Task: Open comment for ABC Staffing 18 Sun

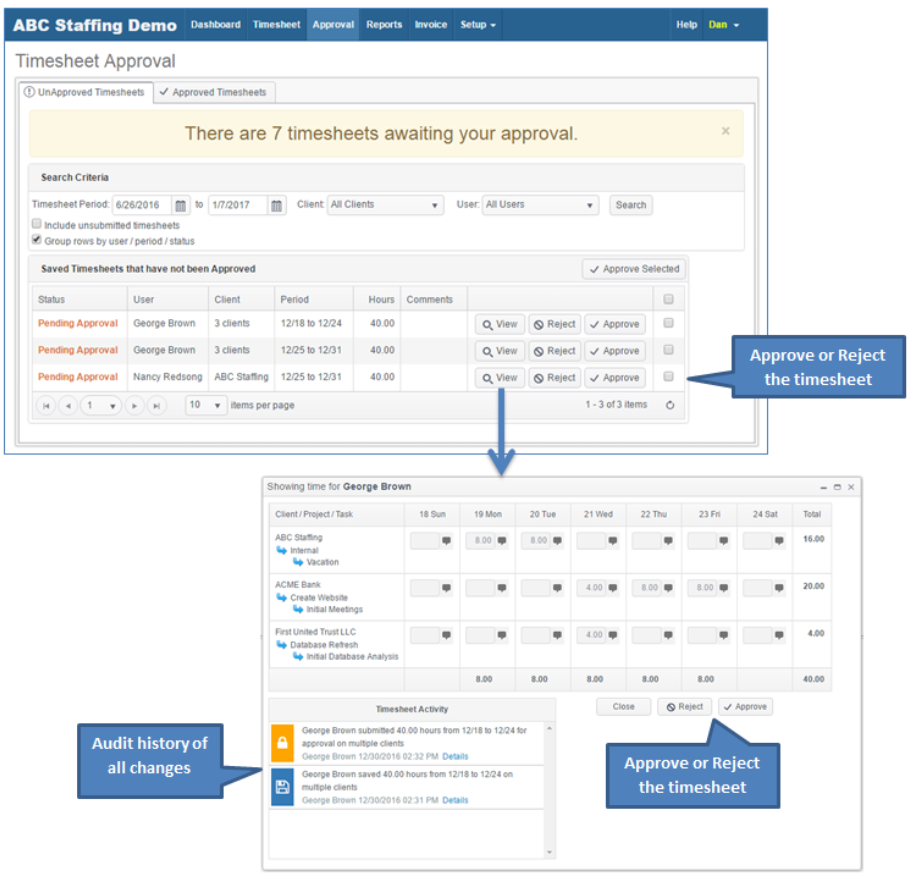Action: 446,540
